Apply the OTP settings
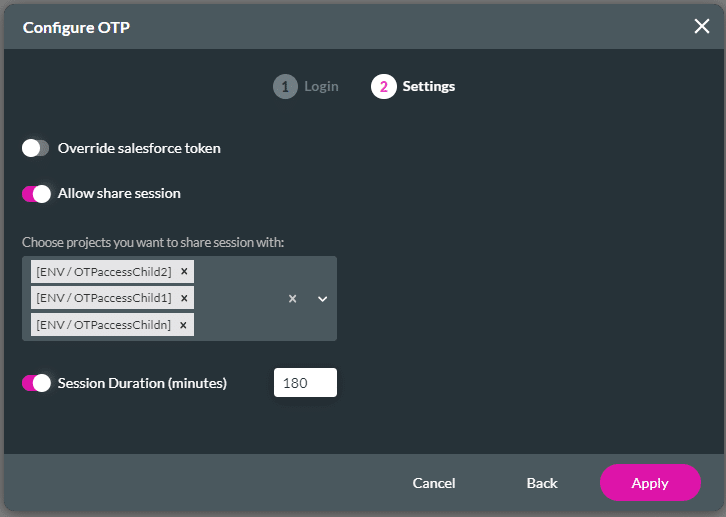The image size is (726, 517). 650,483
